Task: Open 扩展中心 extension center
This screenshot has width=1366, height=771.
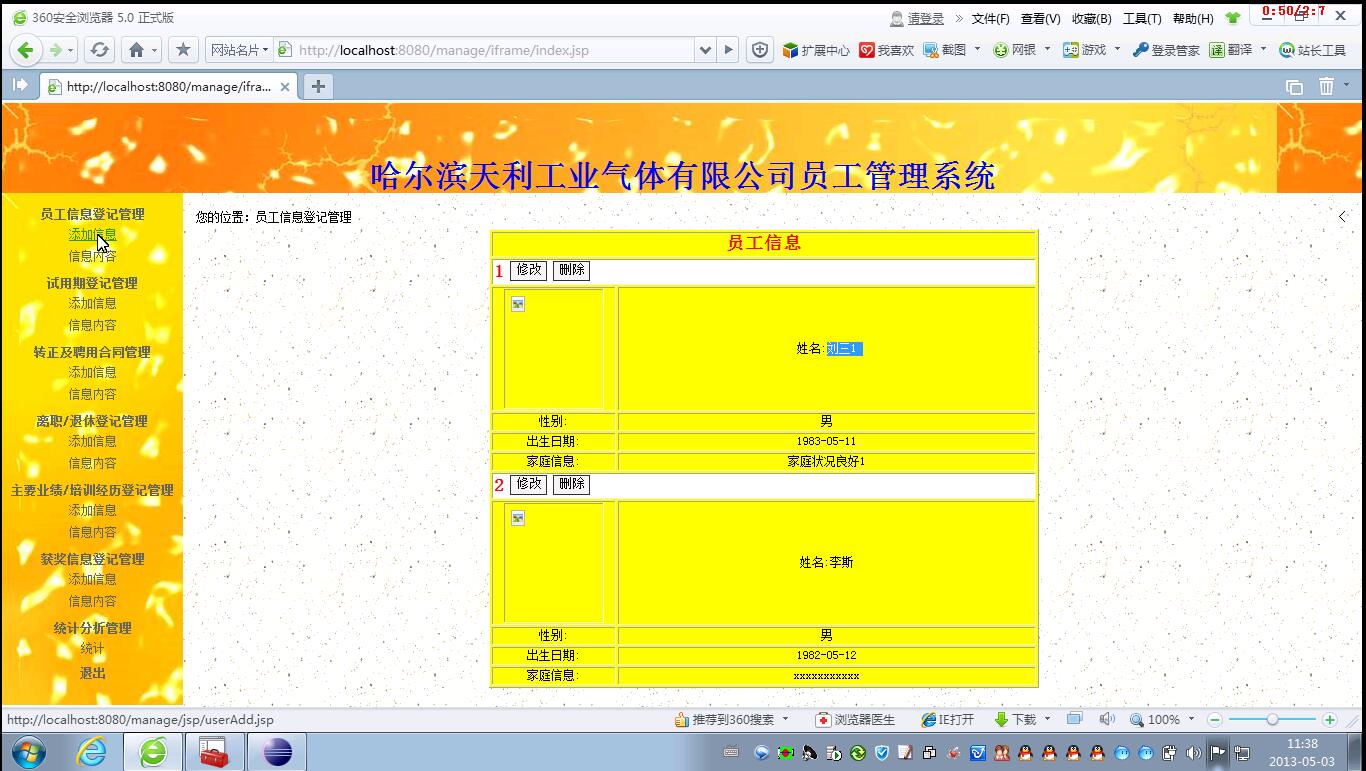Action: (816, 50)
